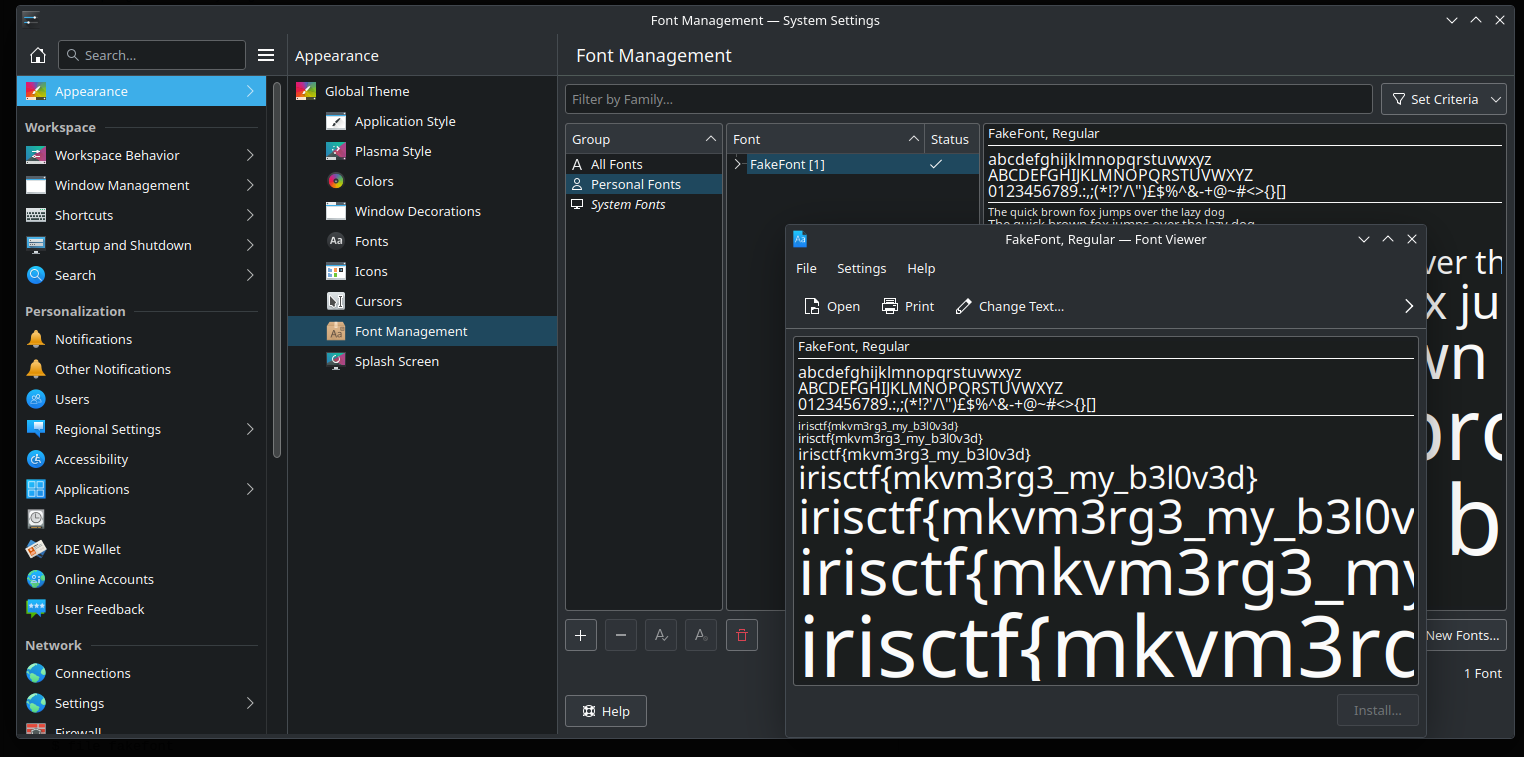The width and height of the screenshot is (1524, 757).
Task: Expand the Regional Settings chevron
Action: pyautogui.click(x=250, y=429)
